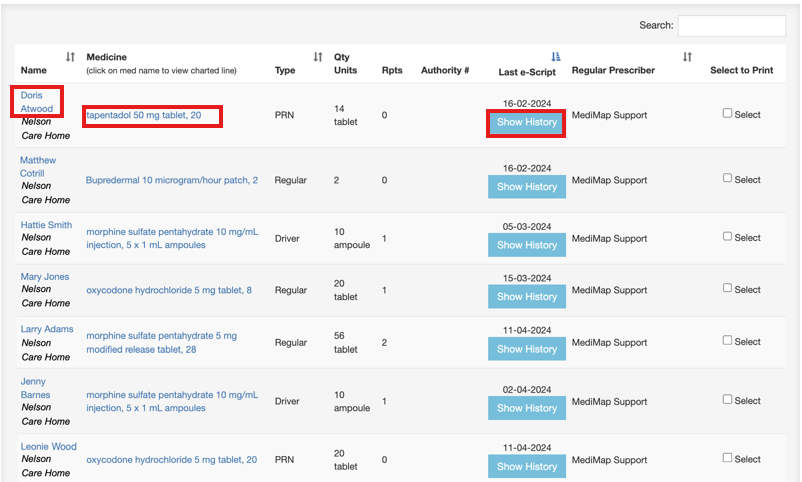Open Doris Atwood patient link
Viewport: 802px width, 482px height.
[x=37, y=102]
